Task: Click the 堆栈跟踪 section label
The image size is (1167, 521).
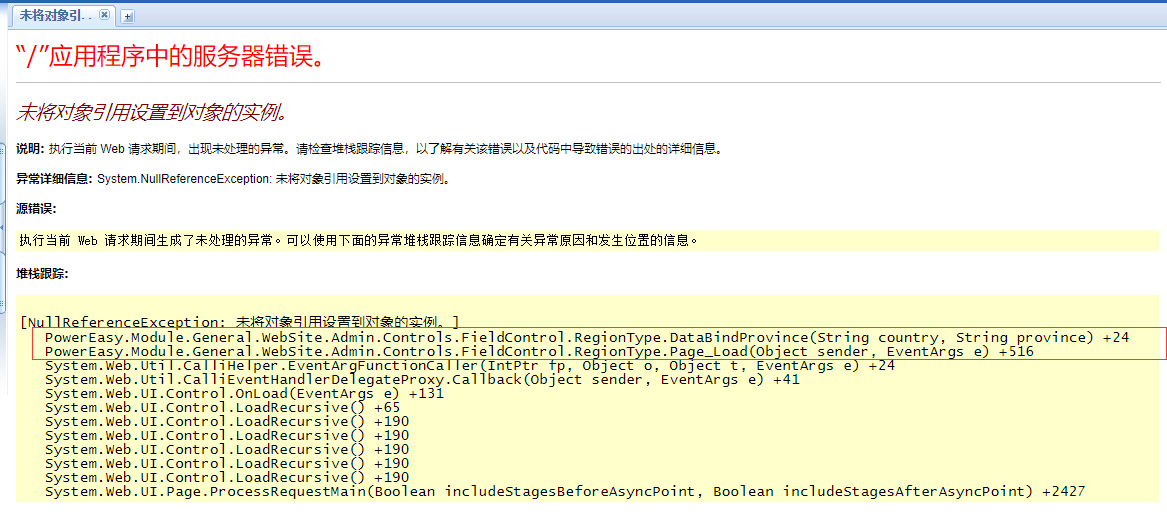Action: (x=42, y=273)
